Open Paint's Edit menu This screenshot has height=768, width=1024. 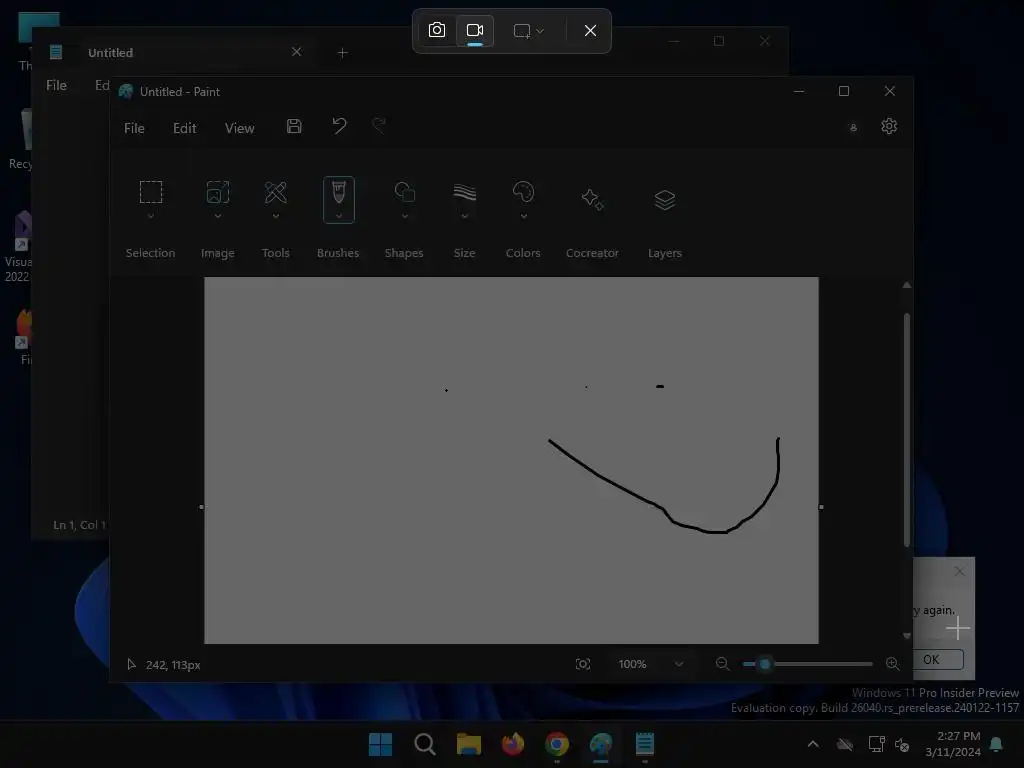[184, 128]
